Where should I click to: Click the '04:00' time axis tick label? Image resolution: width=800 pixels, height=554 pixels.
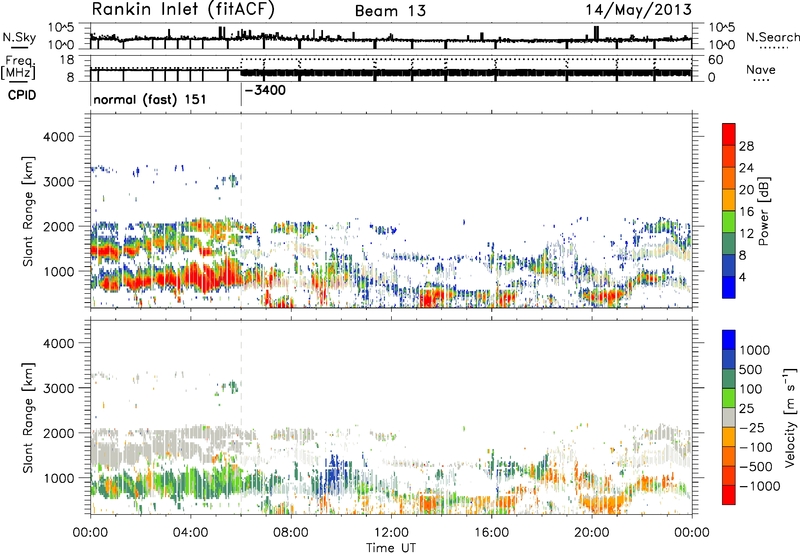click(190, 533)
